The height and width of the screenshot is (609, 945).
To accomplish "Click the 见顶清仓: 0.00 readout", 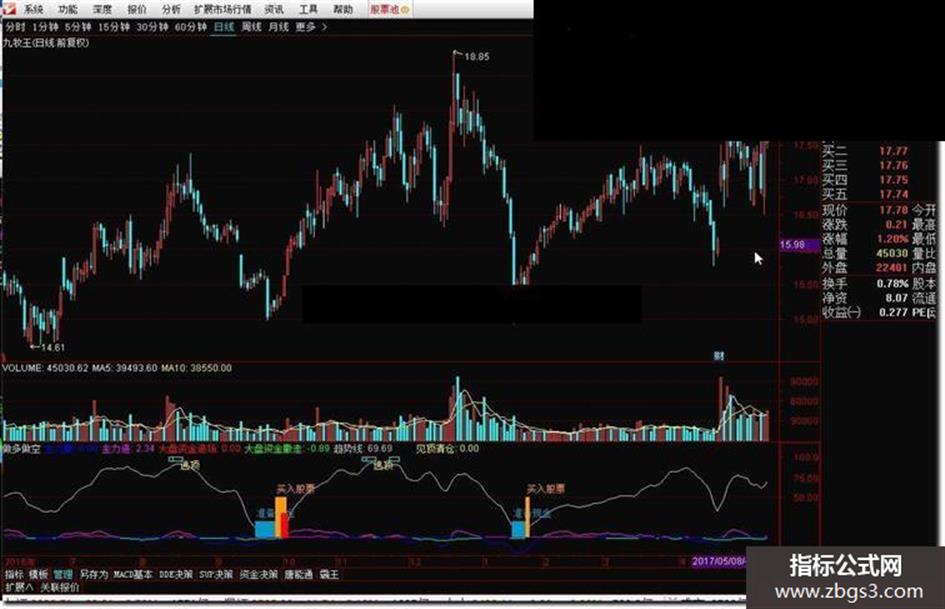I will (x=447, y=449).
